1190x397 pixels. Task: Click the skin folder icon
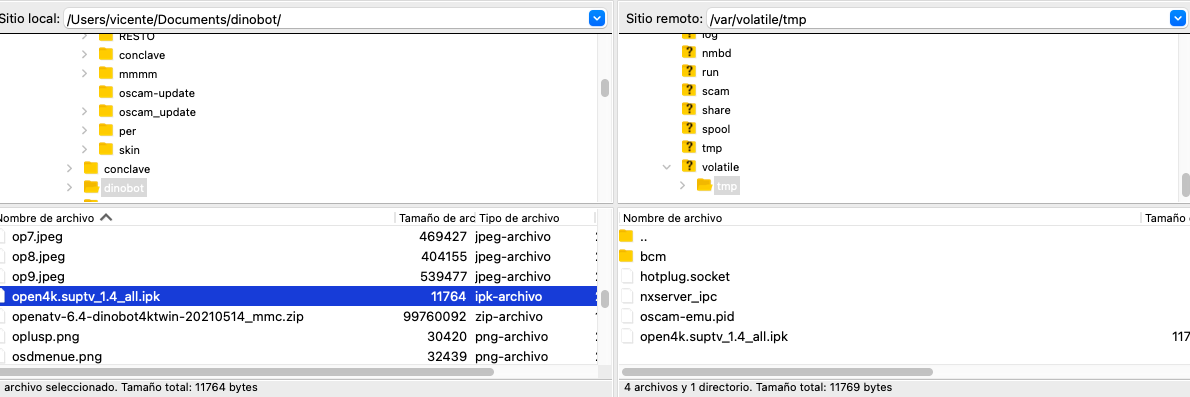tap(106, 150)
